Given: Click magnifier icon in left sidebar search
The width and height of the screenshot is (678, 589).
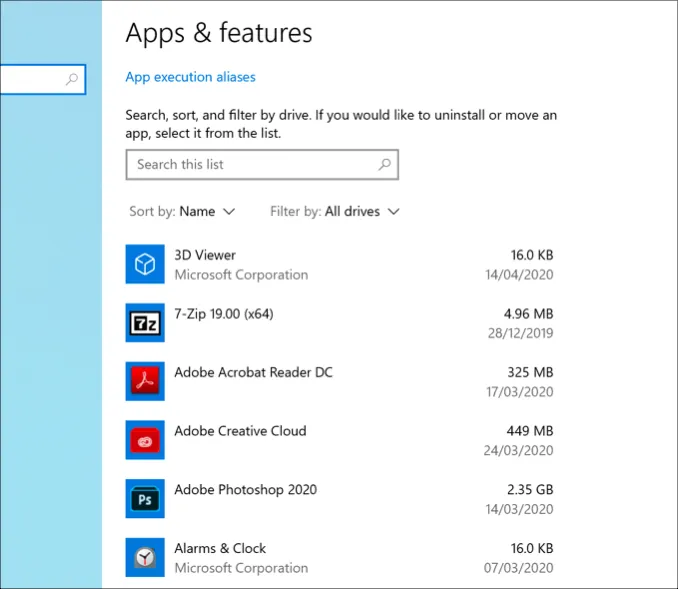Looking at the screenshot, I should point(72,79).
